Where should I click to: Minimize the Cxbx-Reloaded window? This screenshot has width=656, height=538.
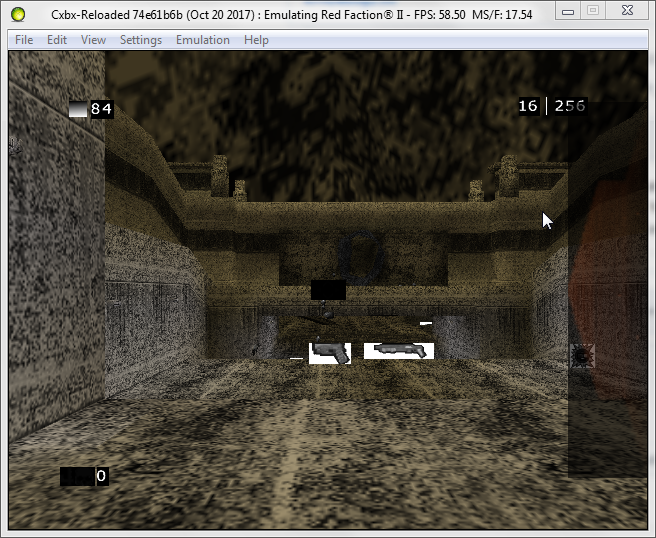pyautogui.click(x=568, y=11)
